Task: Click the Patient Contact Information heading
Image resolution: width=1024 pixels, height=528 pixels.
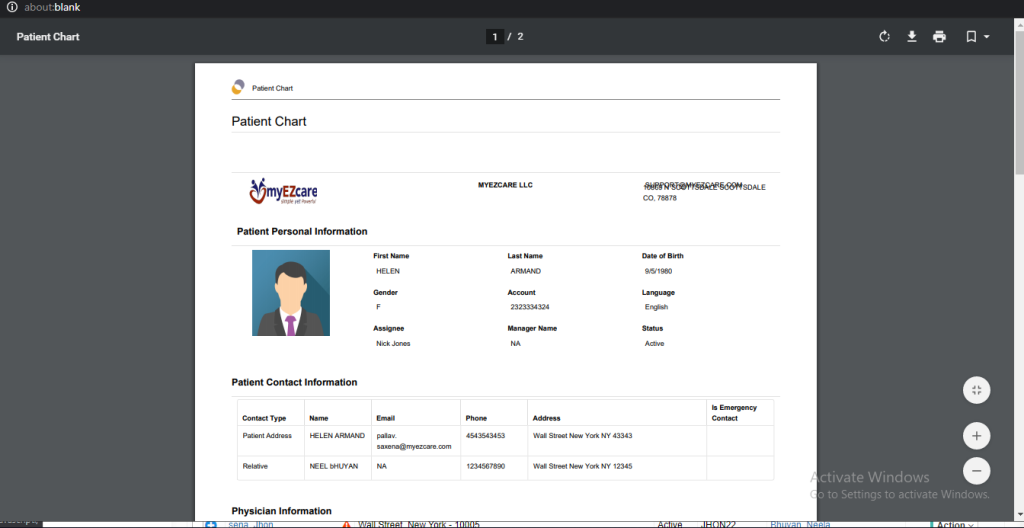Action: 295,382
